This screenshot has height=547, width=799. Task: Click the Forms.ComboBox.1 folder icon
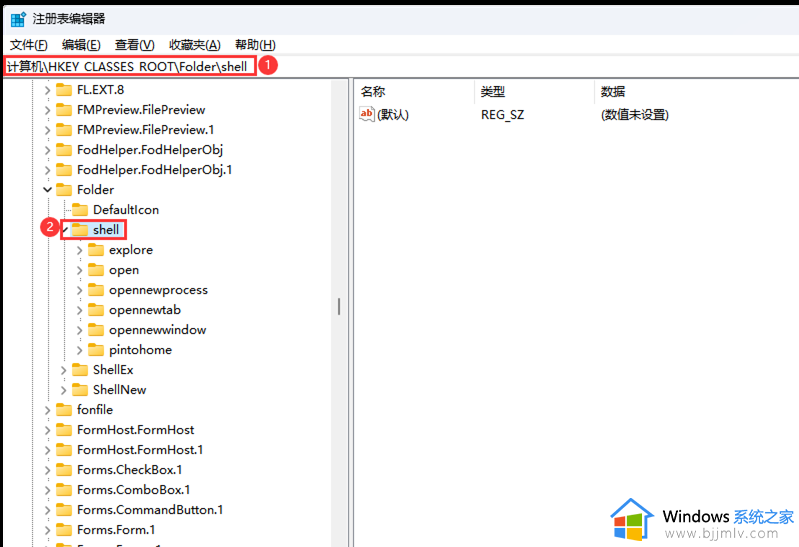(x=64, y=489)
